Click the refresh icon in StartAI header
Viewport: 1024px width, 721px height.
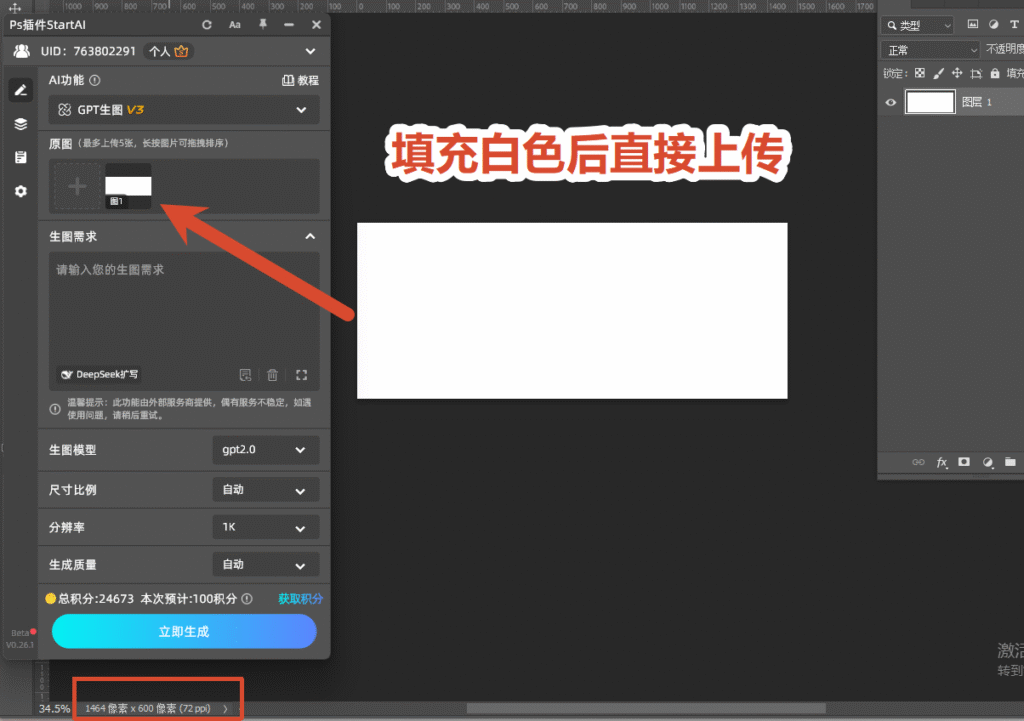pos(207,25)
